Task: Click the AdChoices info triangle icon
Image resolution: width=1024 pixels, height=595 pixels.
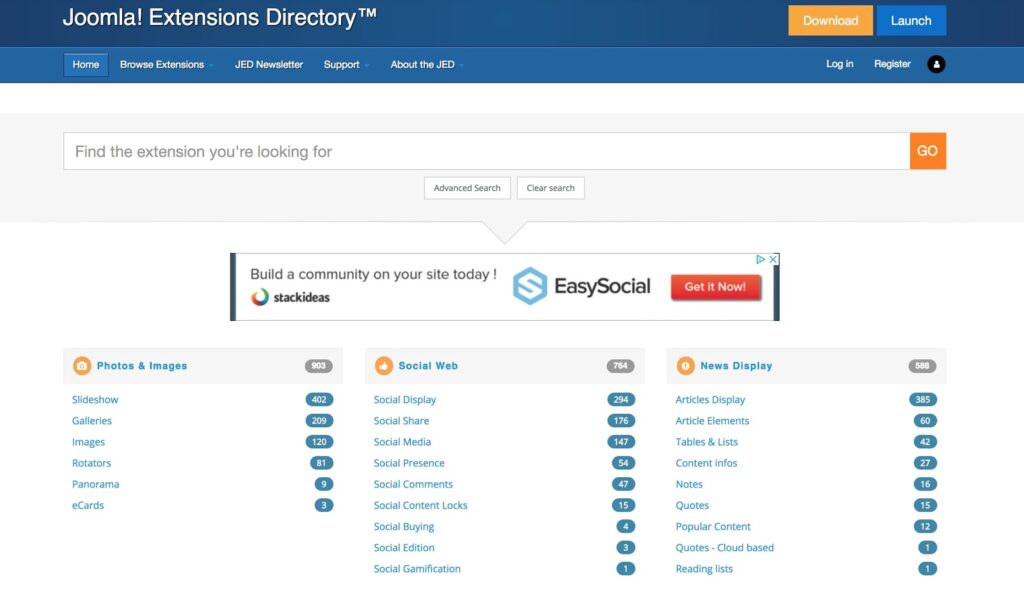Action: click(761, 259)
